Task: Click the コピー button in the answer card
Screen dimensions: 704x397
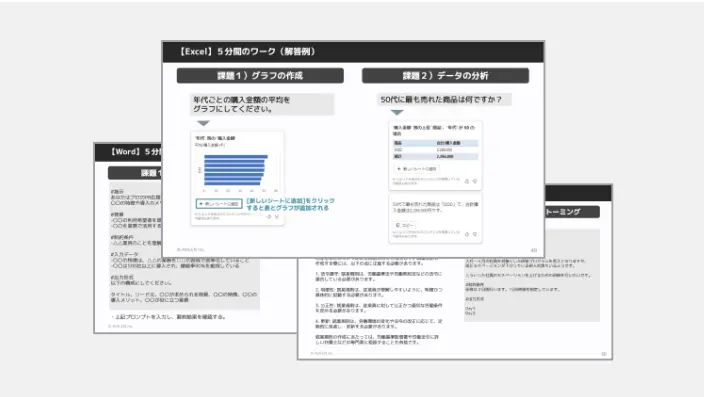Action: point(405,225)
